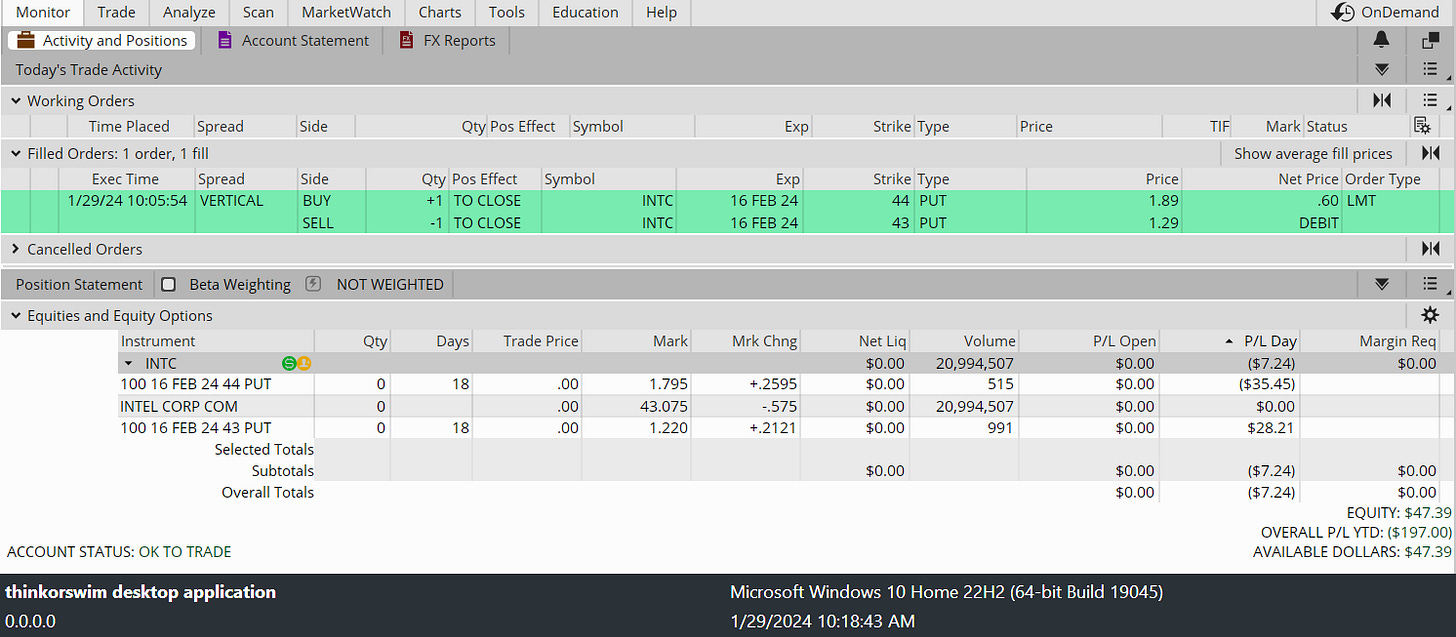Click the ($35.45) P/L Day value

click(x=1267, y=384)
